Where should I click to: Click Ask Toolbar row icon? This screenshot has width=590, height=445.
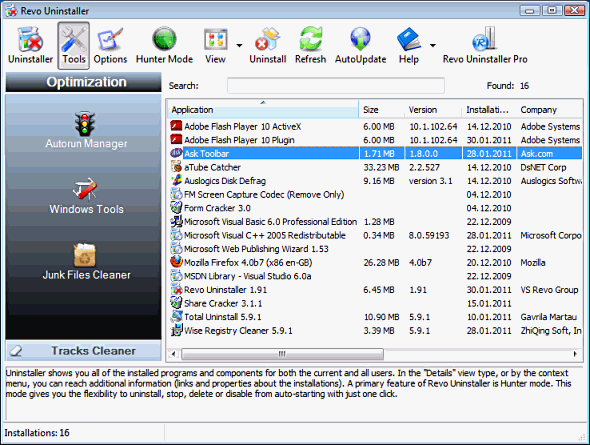tap(176, 153)
